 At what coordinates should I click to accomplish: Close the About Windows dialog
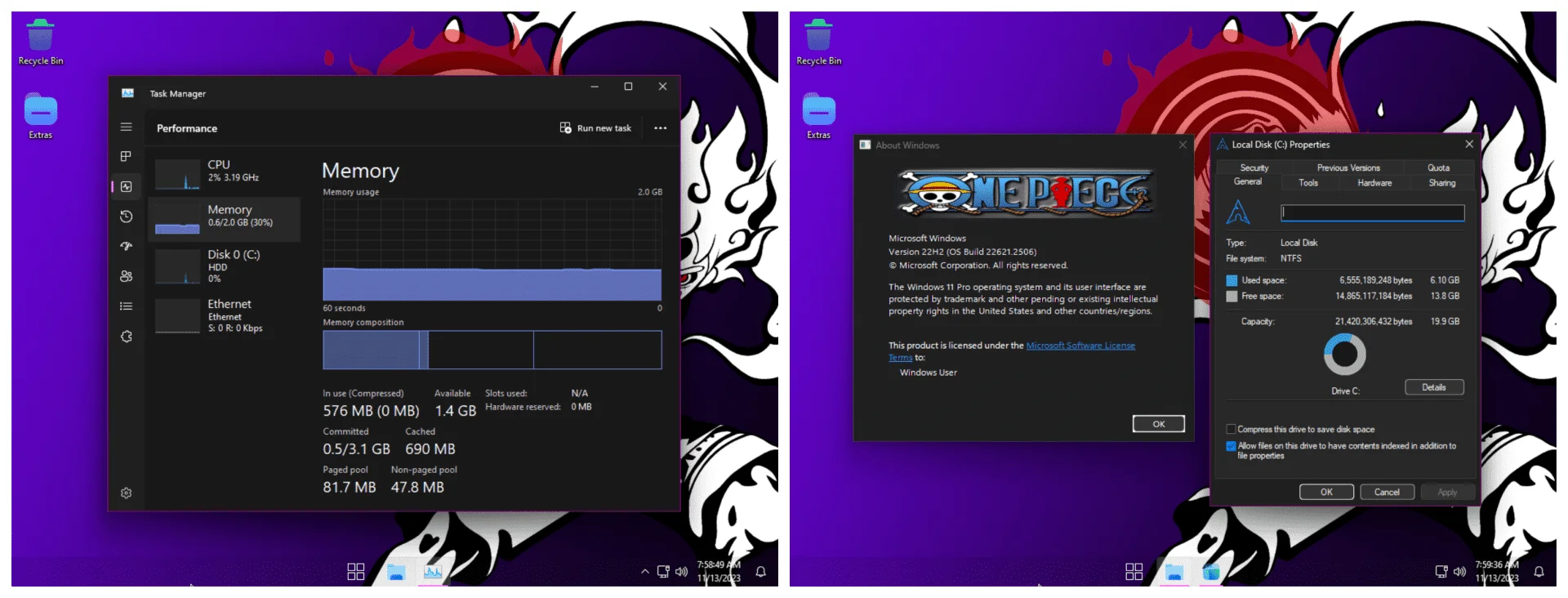pyautogui.click(x=1183, y=145)
